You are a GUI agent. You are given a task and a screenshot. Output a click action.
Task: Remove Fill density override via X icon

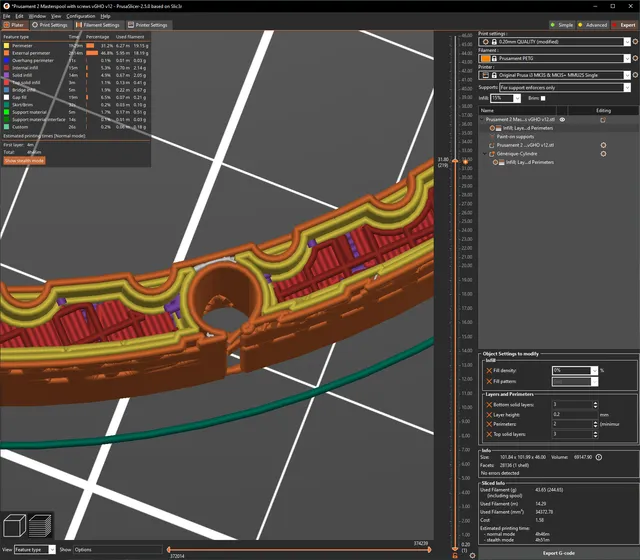point(489,371)
